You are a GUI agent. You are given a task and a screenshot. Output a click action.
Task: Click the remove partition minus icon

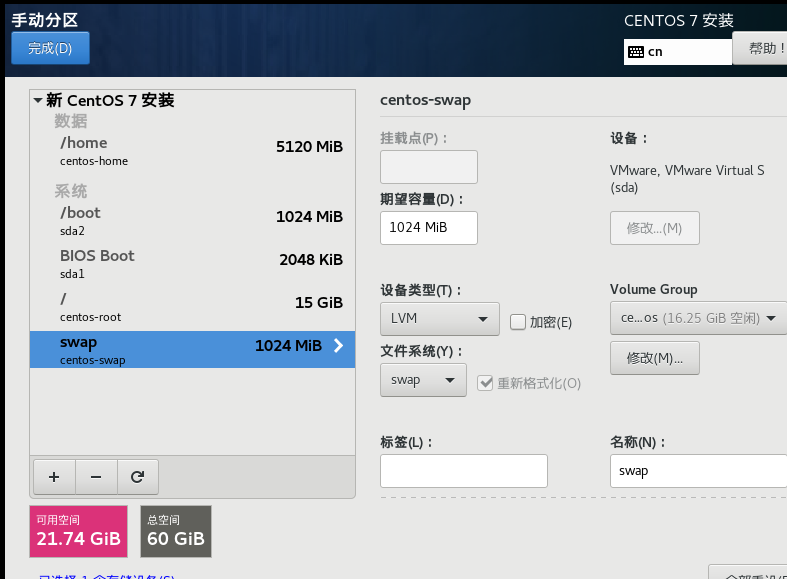click(x=96, y=477)
